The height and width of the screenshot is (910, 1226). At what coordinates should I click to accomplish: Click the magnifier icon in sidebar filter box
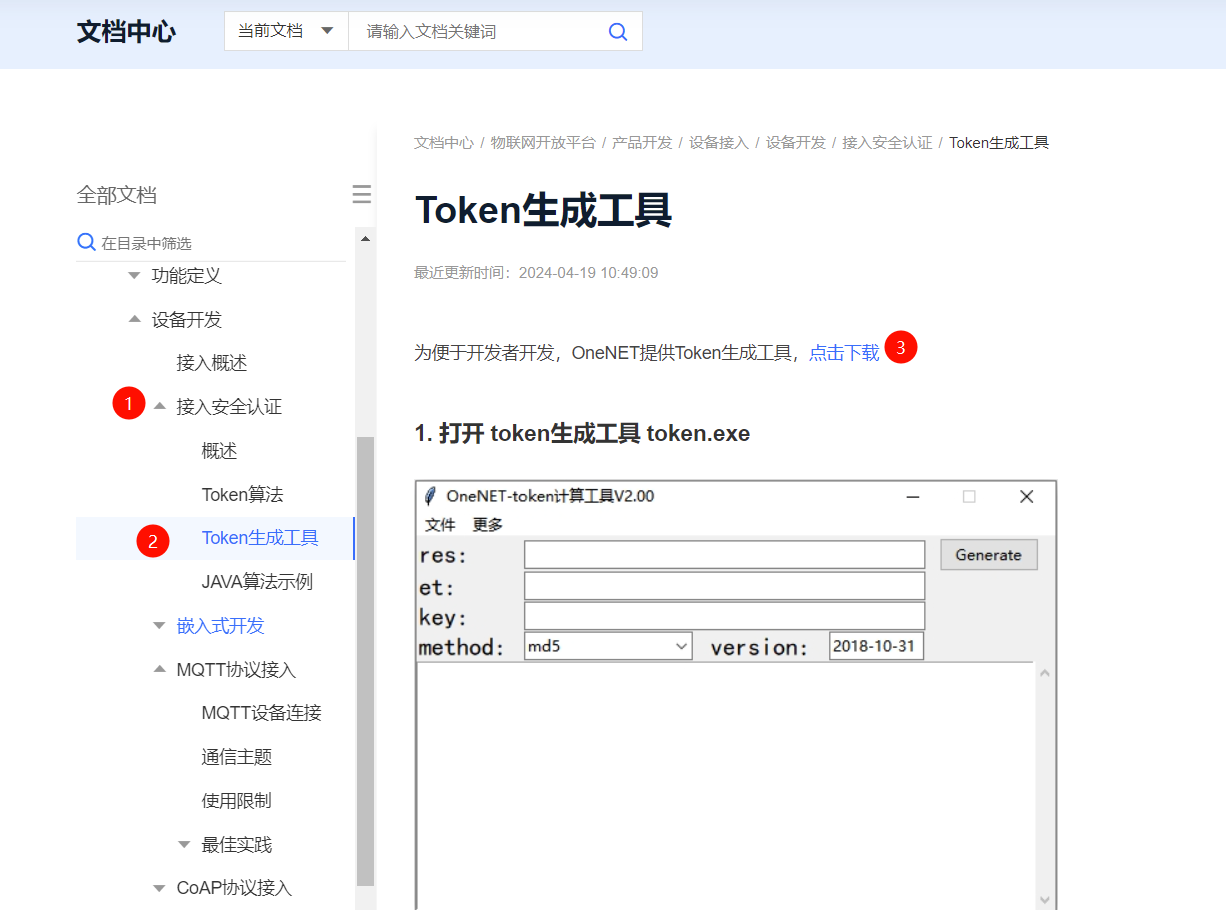(x=86, y=242)
